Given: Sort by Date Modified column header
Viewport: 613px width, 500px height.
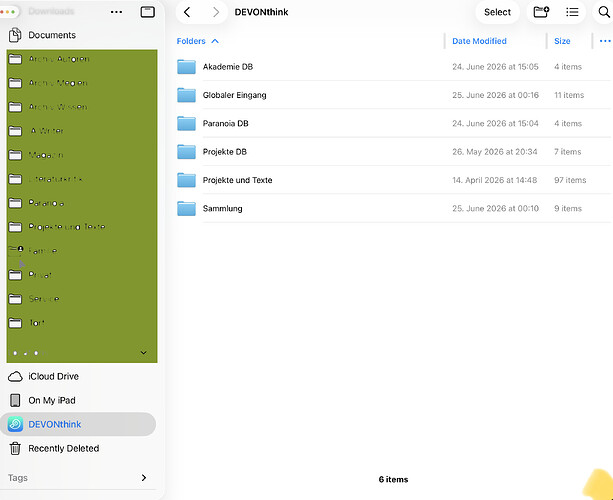Looking at the screenshot, I should [x=479, y=41].
